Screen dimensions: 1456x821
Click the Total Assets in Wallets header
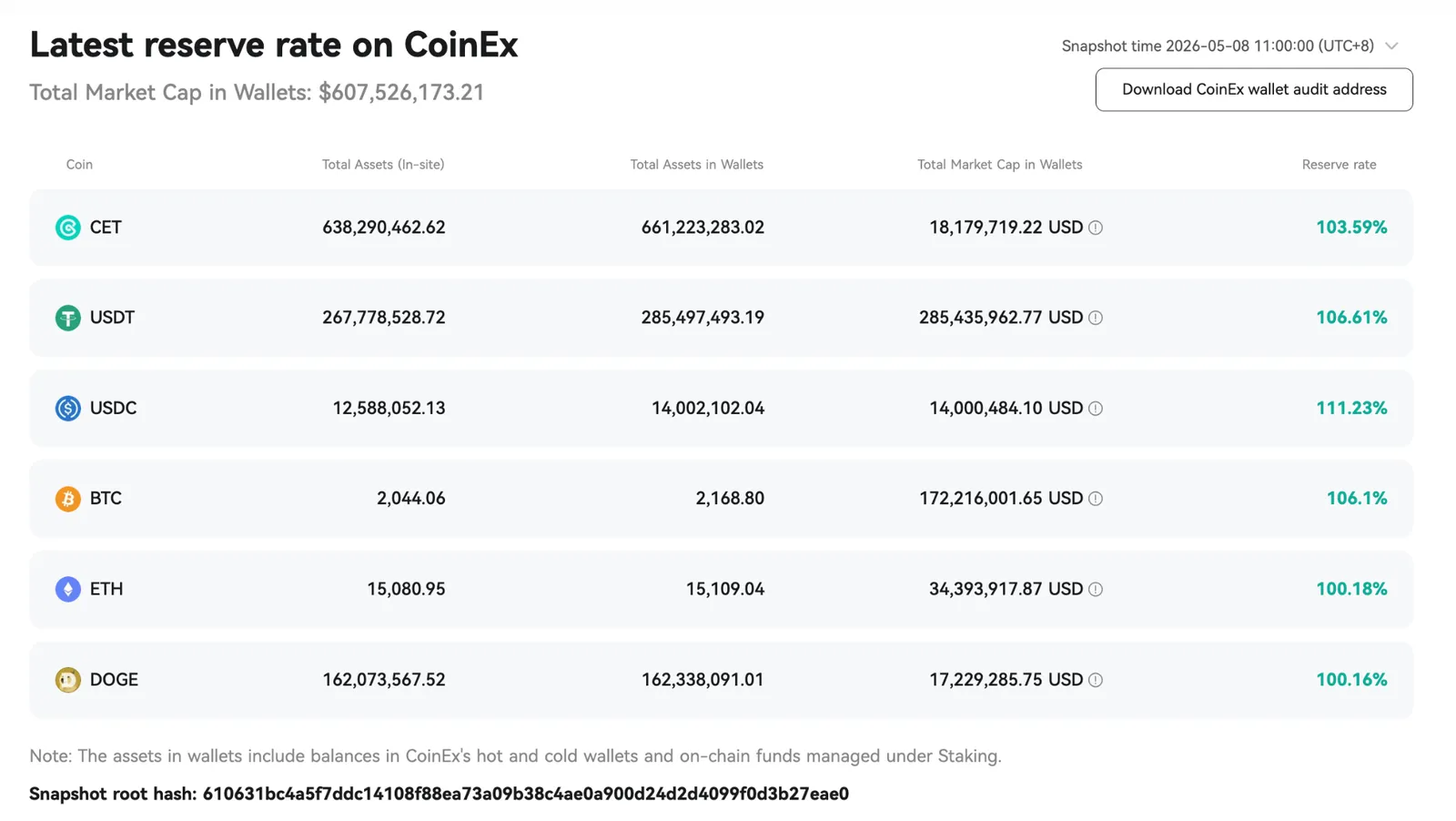697,165
